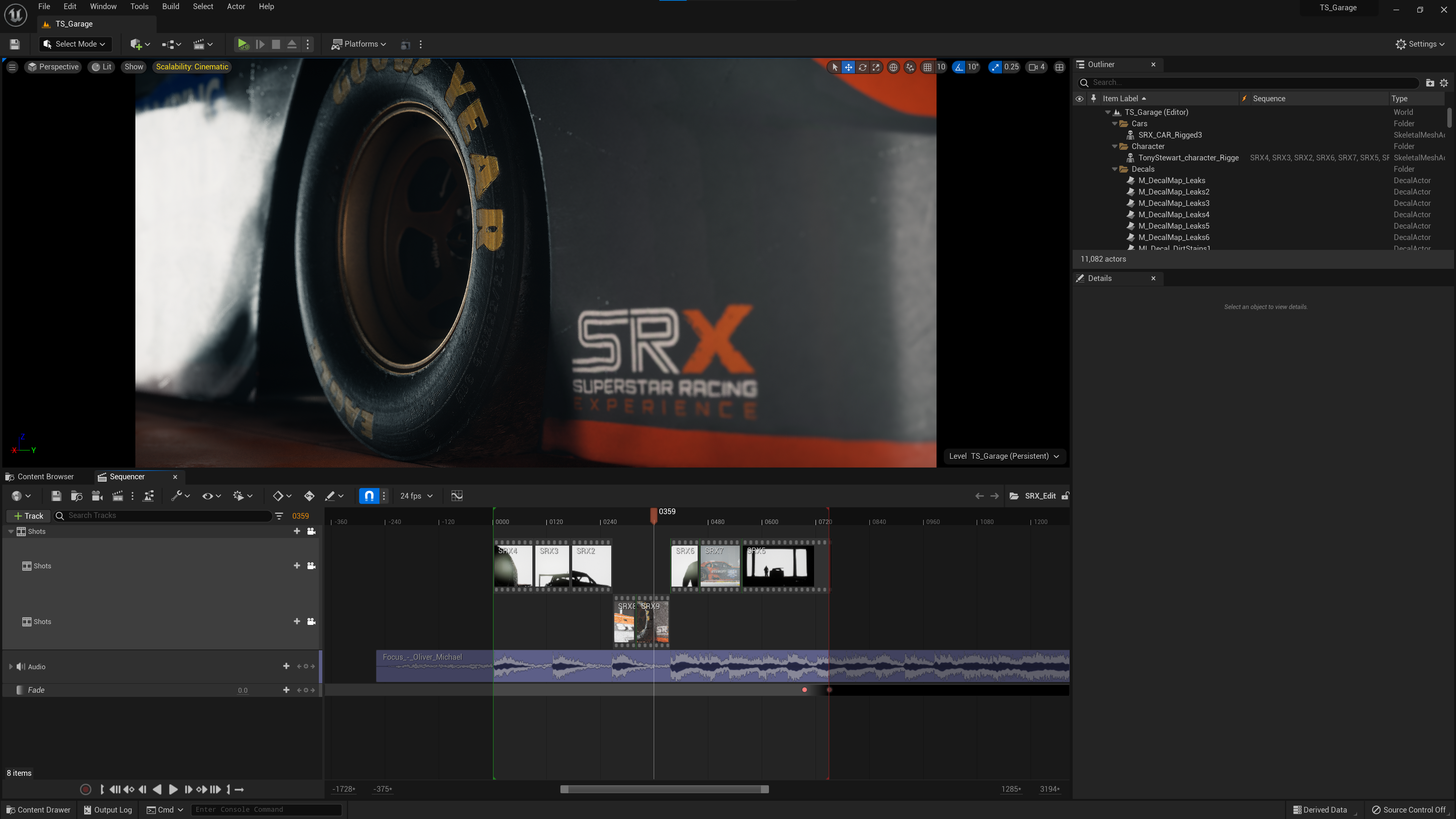Toggle scale snapping in viewport
The image size is (1456, 819).
(995, 67)
